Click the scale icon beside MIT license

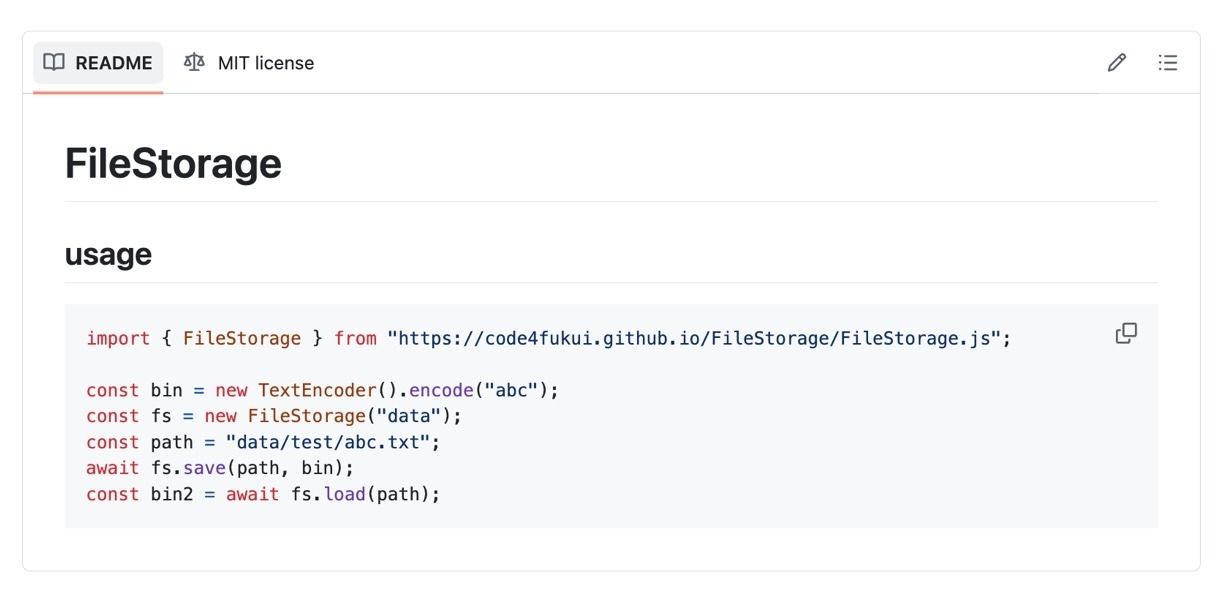(x=194, y=63)
